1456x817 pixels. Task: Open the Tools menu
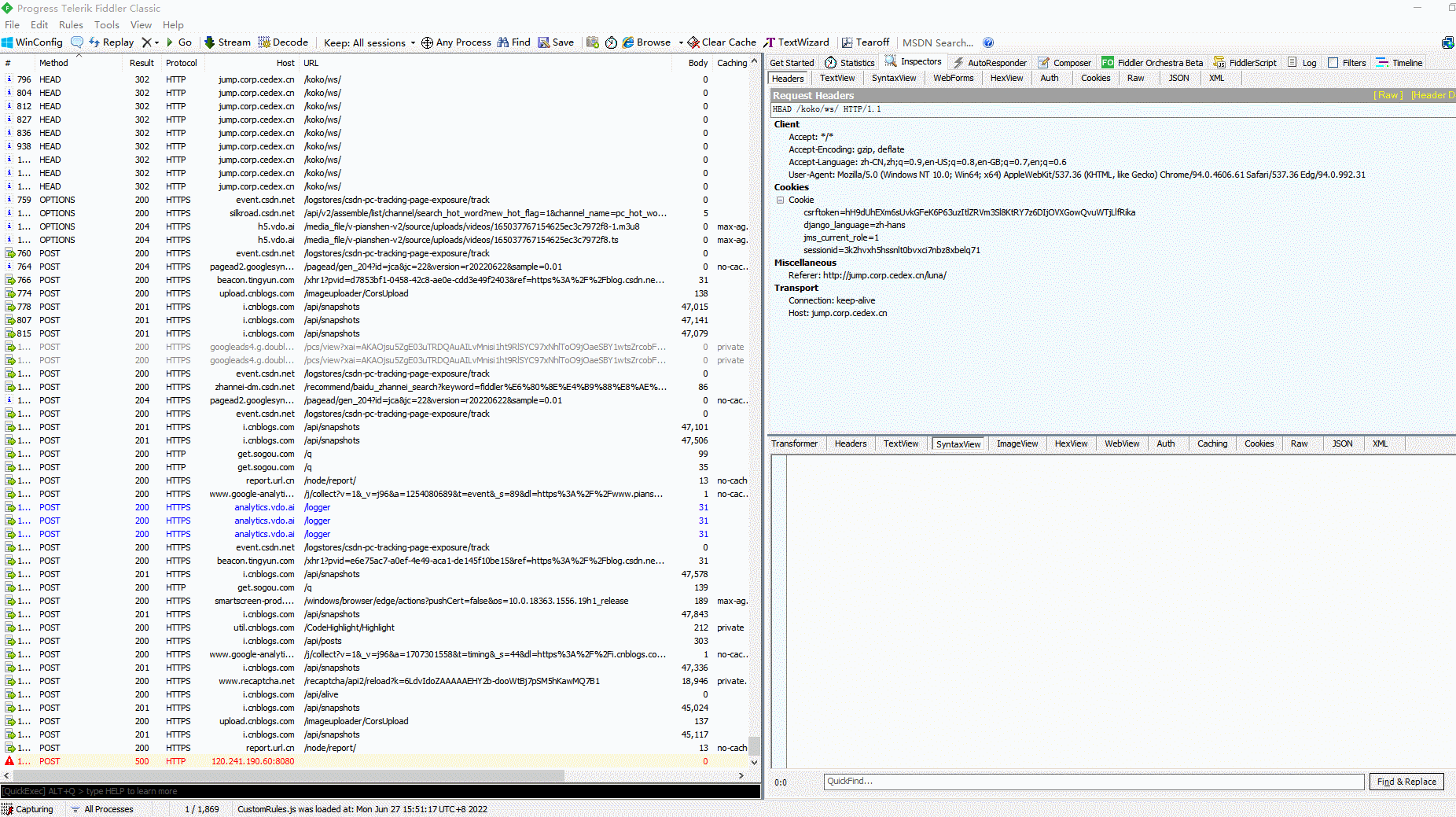[x=107, y=24]
